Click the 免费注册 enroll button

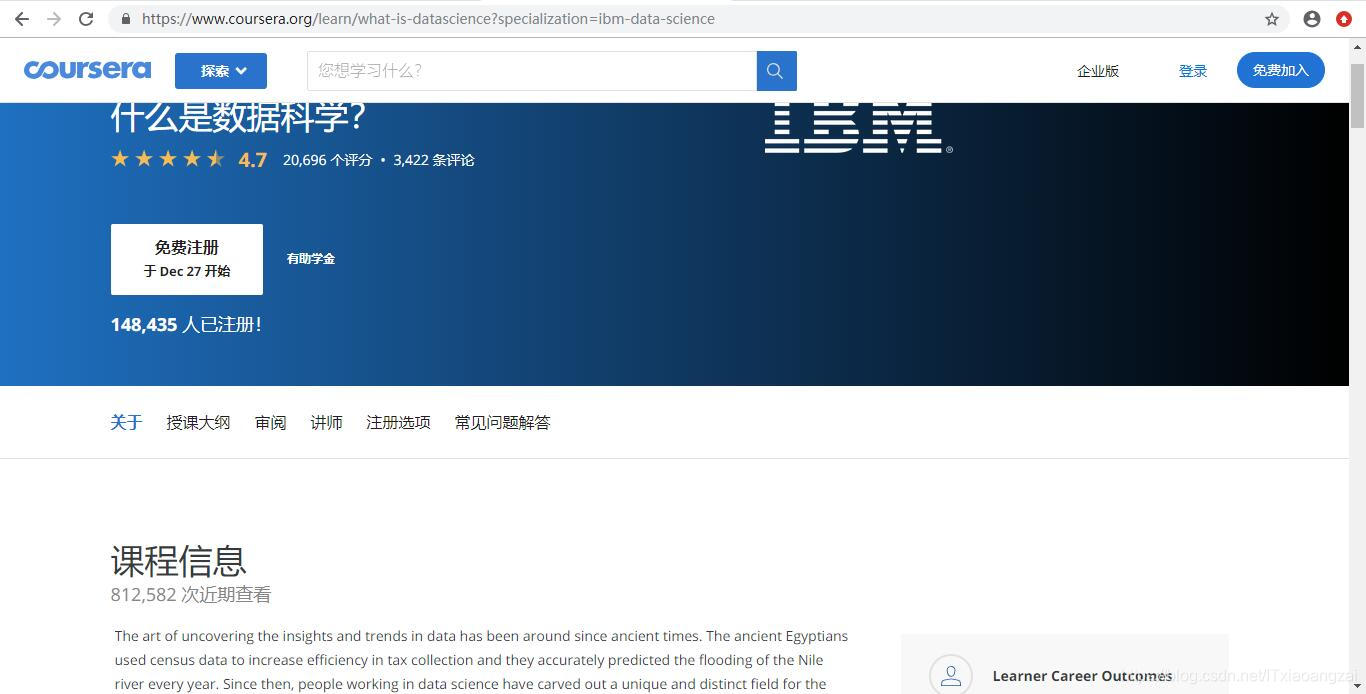[187, 259]
